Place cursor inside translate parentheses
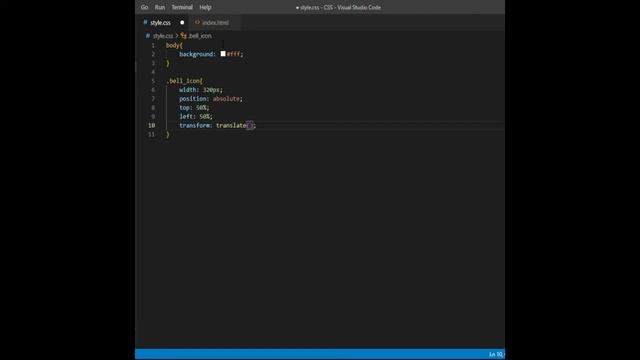This screenshot has height=360, width=640. pos(250,125)
